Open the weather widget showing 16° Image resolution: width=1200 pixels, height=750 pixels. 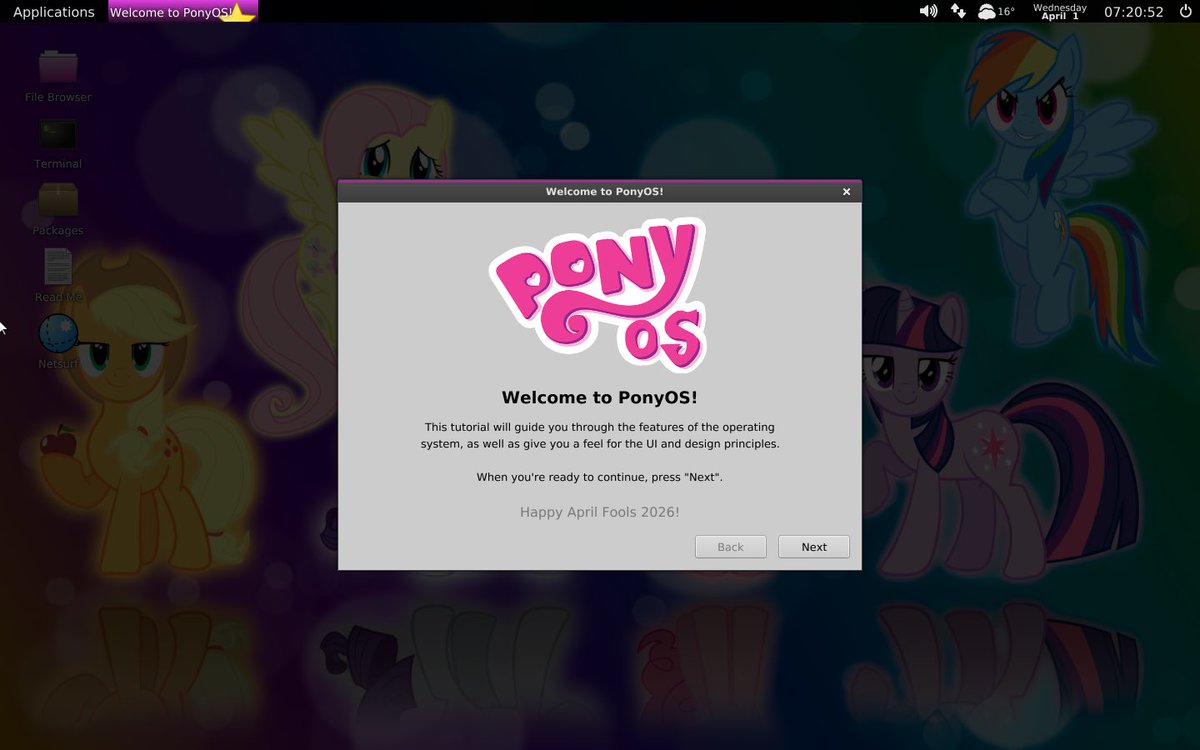(x=996, y=11)
